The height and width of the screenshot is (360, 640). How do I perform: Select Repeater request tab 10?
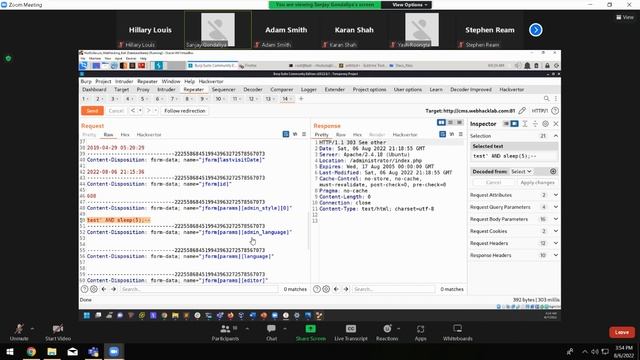pyautogui.click(x=219, y=99)
